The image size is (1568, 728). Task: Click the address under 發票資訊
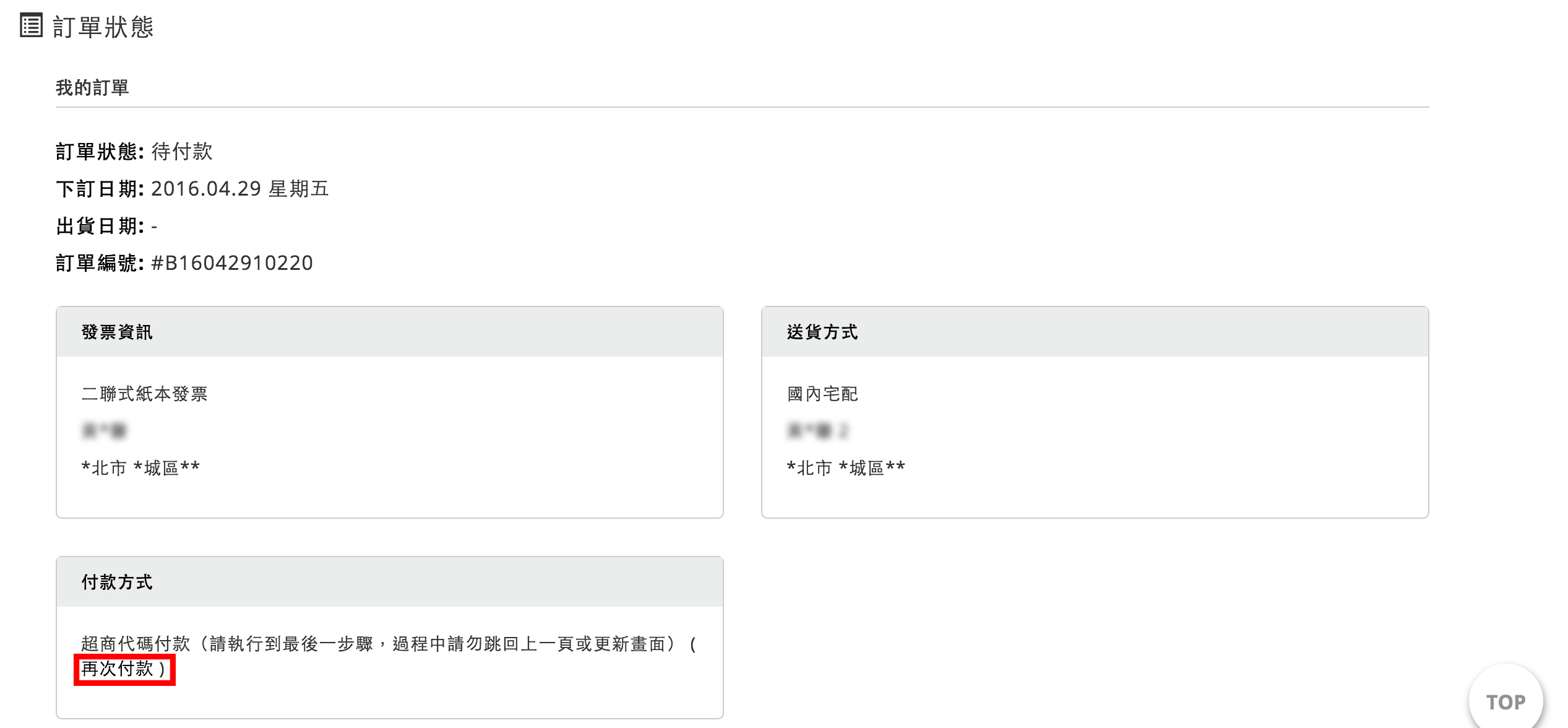click(x=140, y=467)
